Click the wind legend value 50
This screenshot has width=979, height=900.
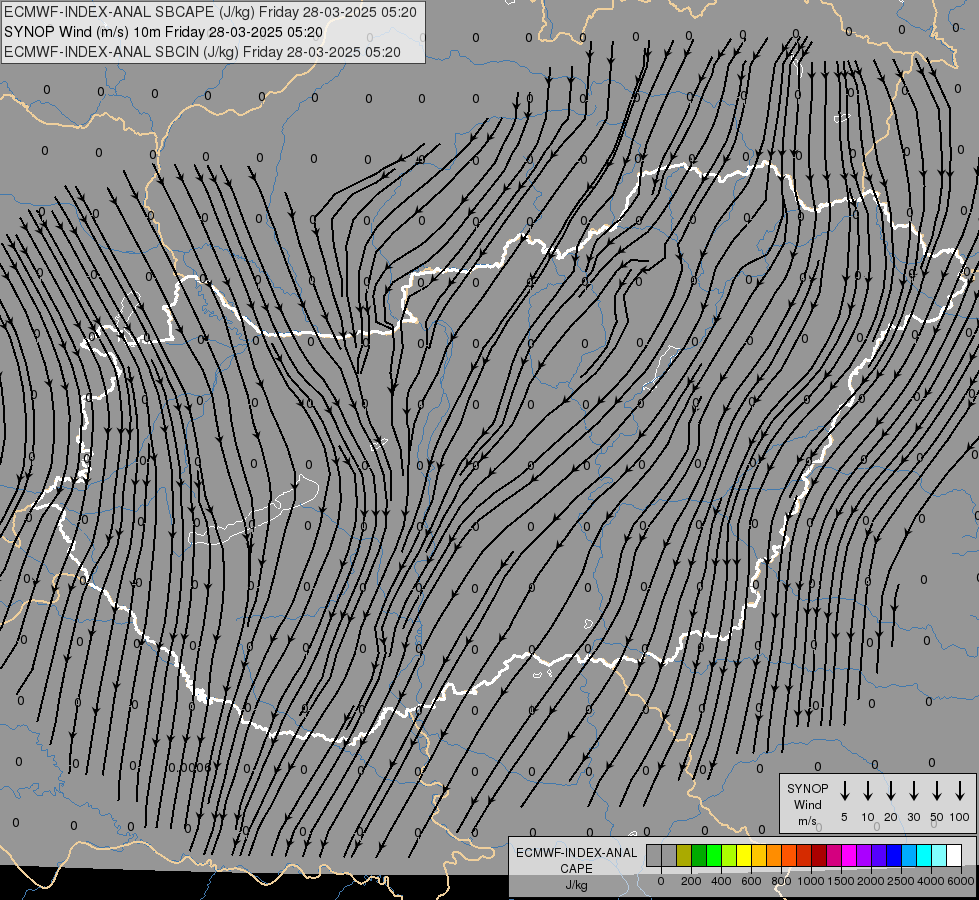[x=937, y=817]
